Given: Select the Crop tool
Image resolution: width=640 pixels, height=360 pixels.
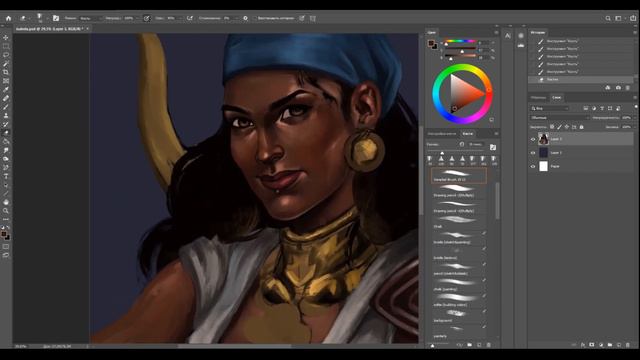Looking at the screenshot, I should 6,72.
